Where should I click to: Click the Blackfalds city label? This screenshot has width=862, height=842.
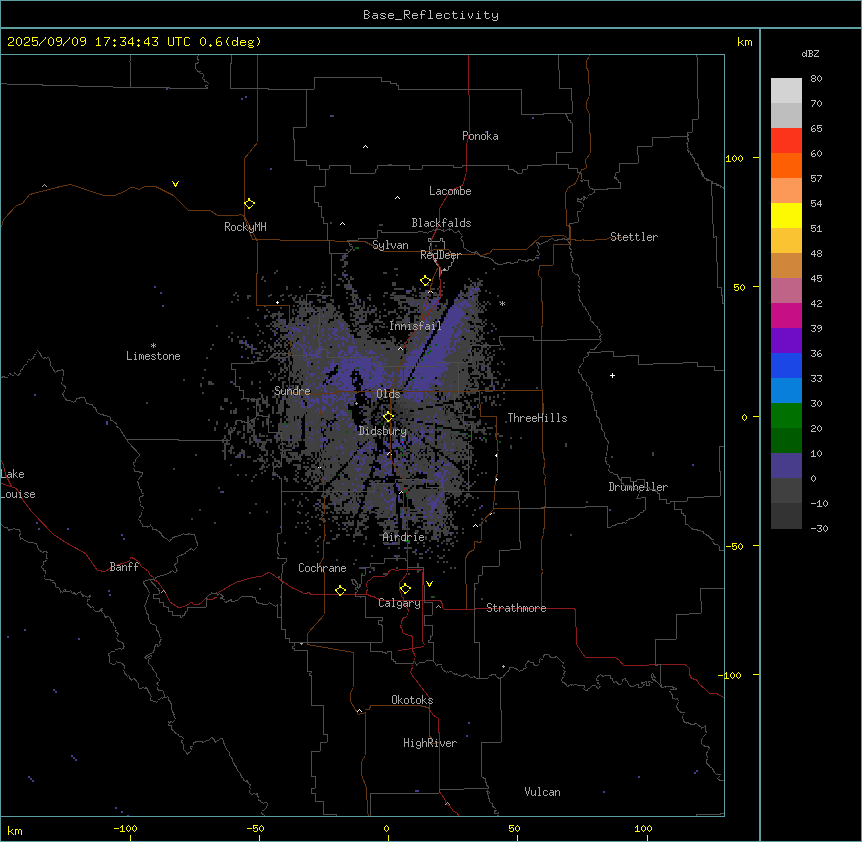point(441,223)
